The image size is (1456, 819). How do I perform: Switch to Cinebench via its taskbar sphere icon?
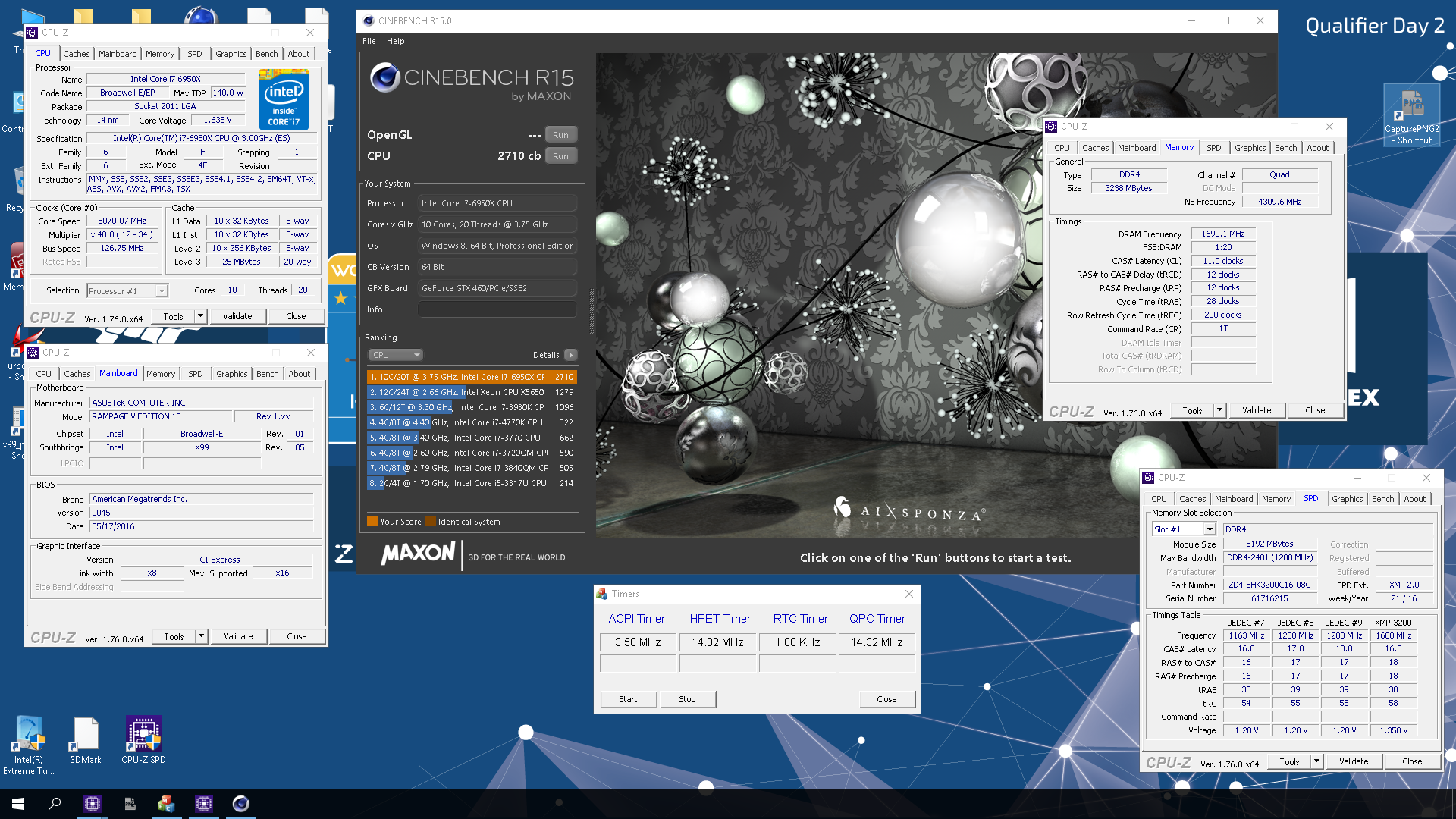coord(241,803)
